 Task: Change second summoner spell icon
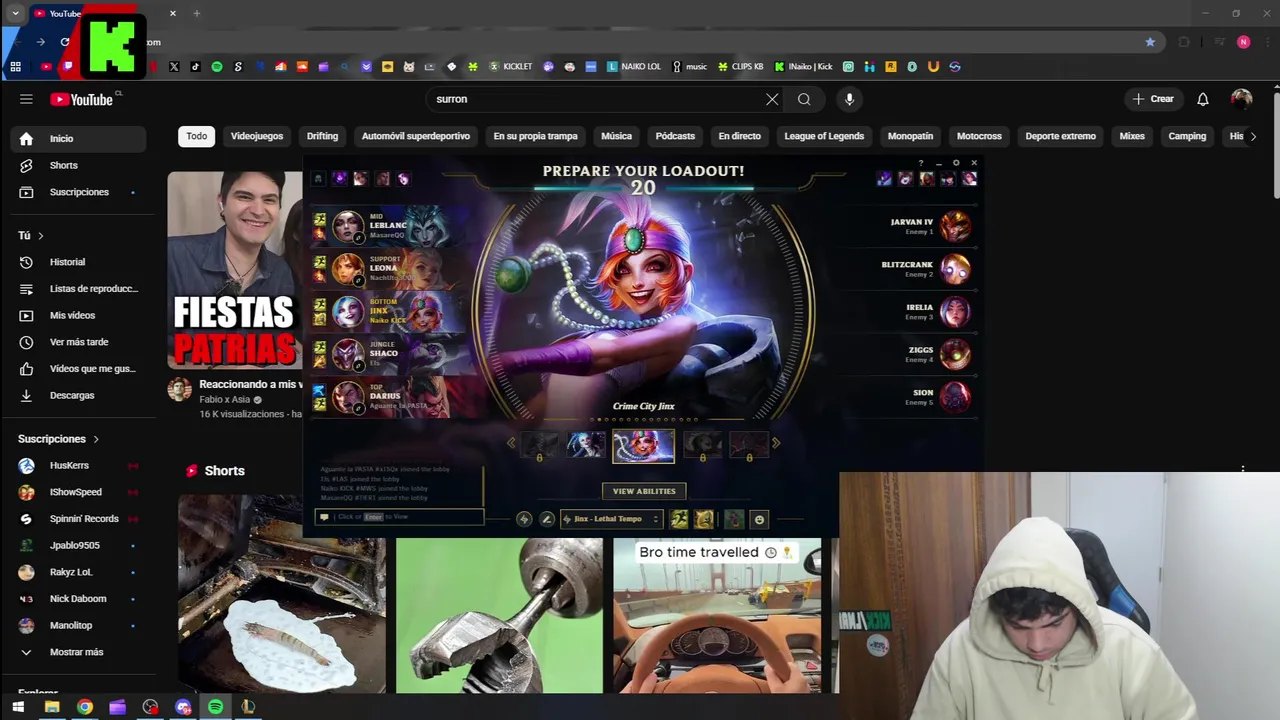(x=704, y=519)
